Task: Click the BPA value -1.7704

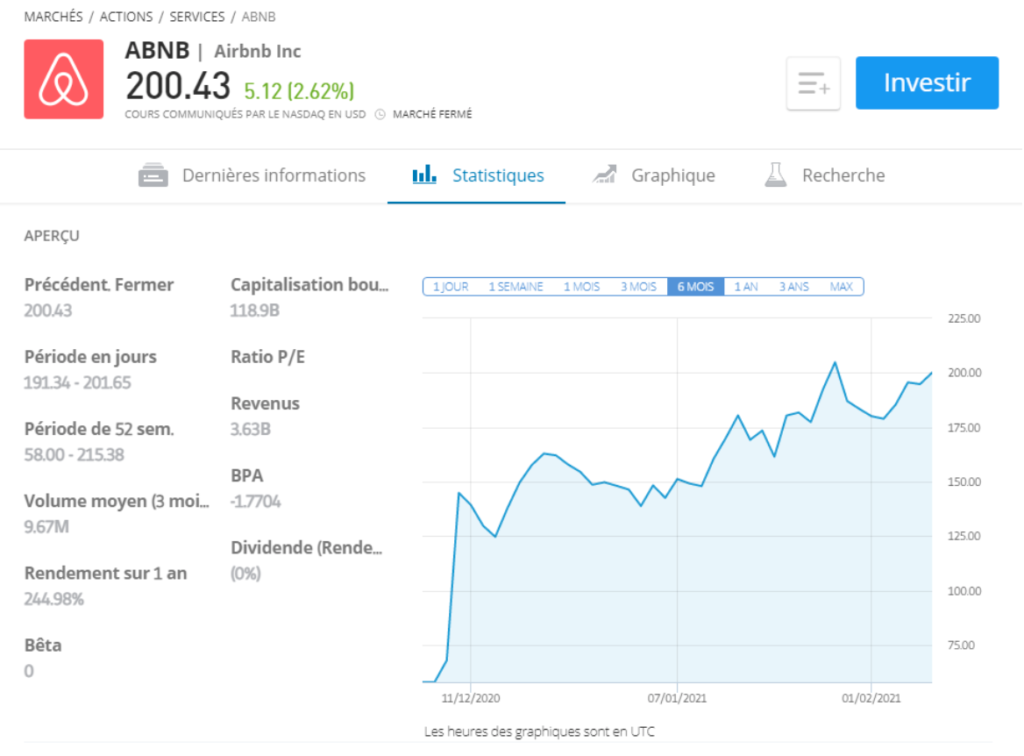Action: pyautogui.click(x=255, y=501)
